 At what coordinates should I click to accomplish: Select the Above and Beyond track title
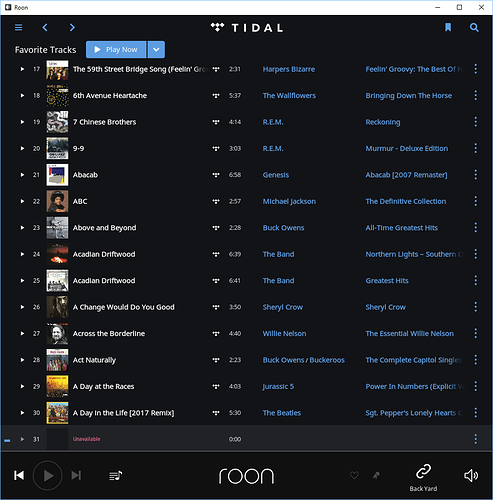click(x=104, y=228)
